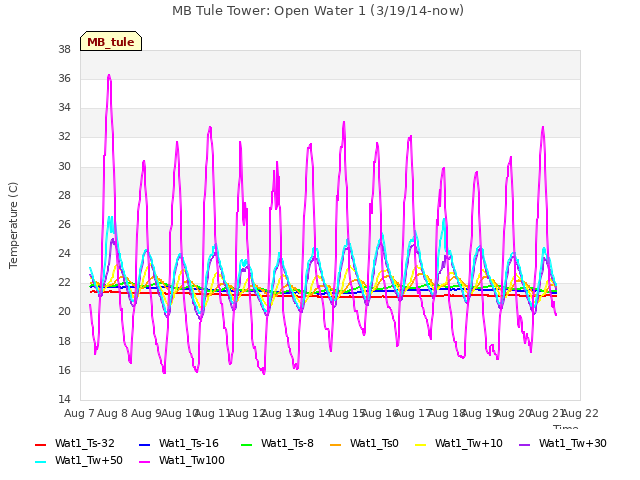Click the Temperature (C) axis label
The height and width of the screenshot is (480, 640).
13,225
